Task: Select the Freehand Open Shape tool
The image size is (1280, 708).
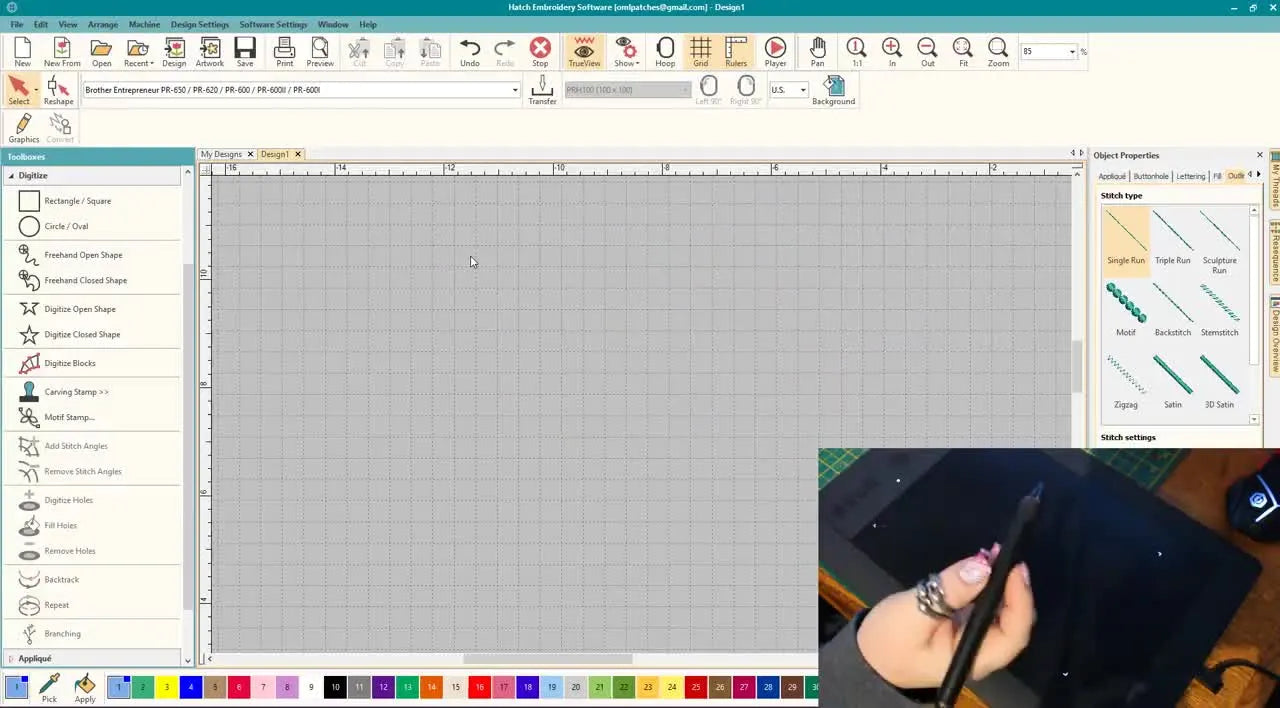Action: (83, 254)
